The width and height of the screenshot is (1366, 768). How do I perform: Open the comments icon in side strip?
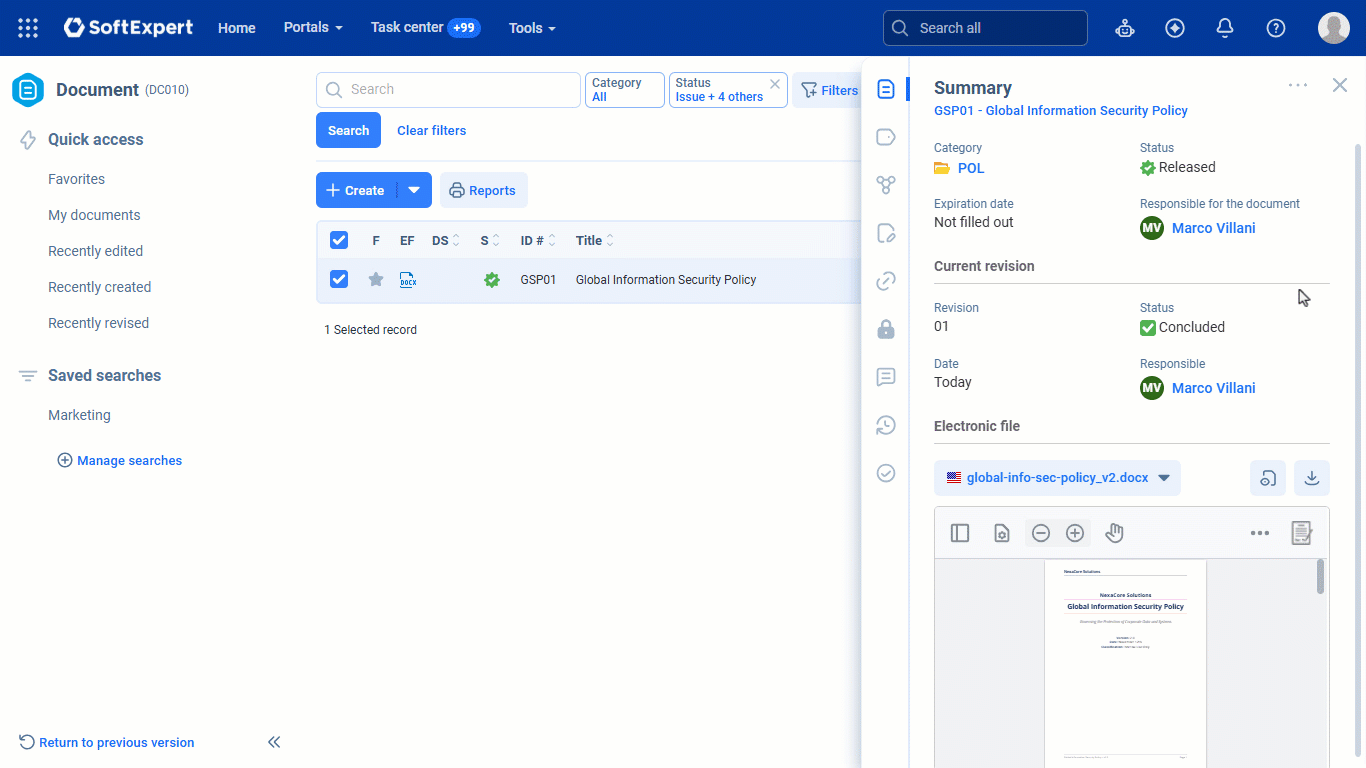(885, 377)
